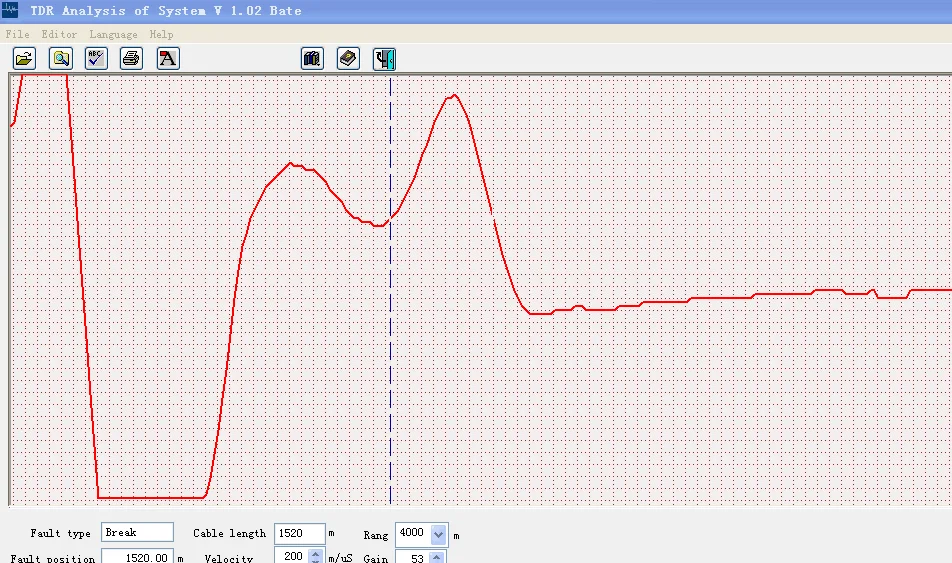Click the 'Fault position' label
Screen dimensions: 952x563
pos(53,558)
